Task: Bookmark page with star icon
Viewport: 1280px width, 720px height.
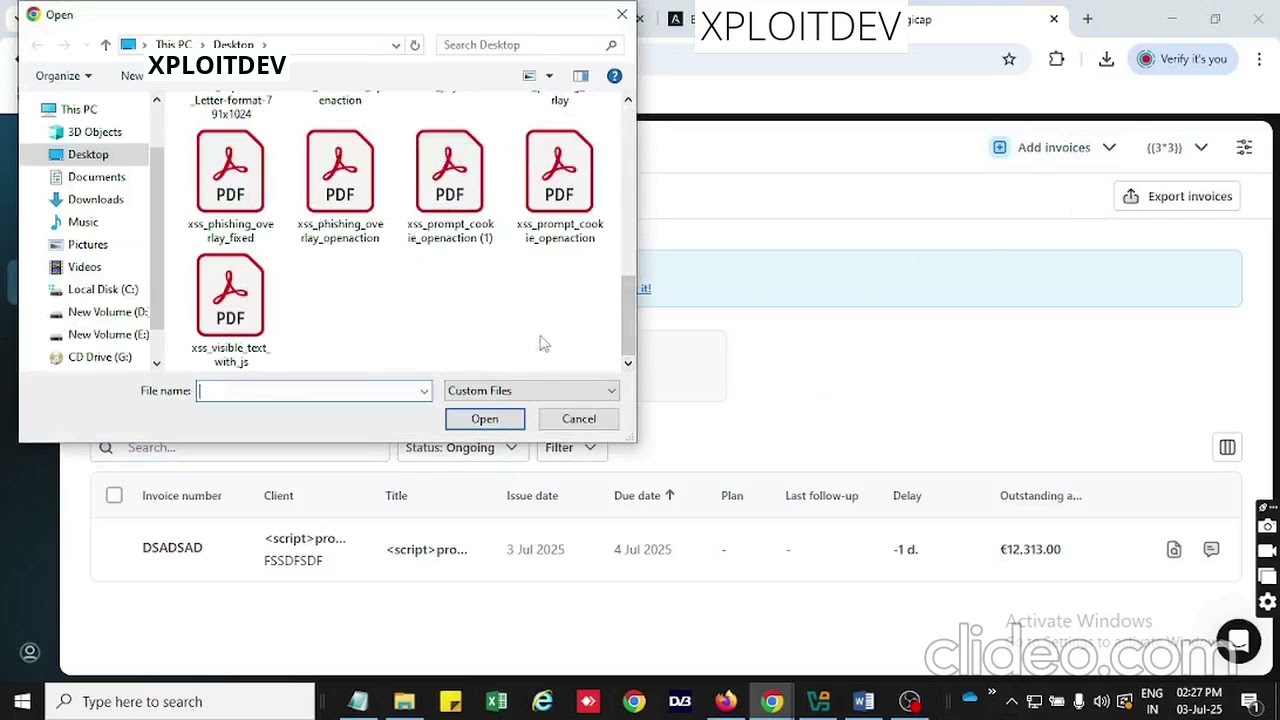Action: tap(1009, 59)
